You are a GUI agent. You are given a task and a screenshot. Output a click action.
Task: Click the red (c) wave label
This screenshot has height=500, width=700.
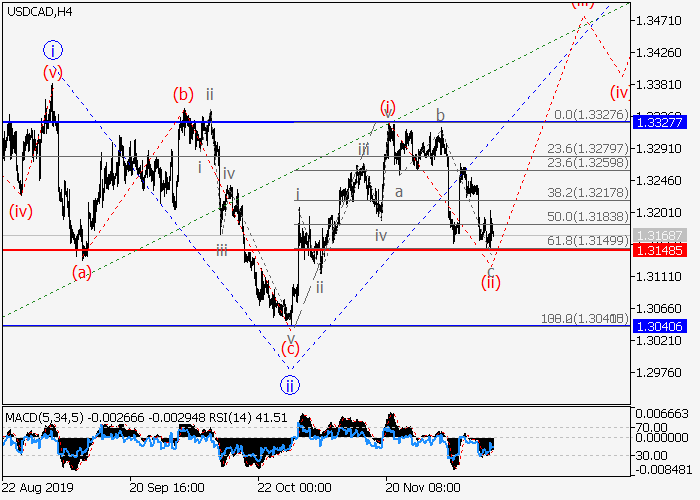point(289,348)
